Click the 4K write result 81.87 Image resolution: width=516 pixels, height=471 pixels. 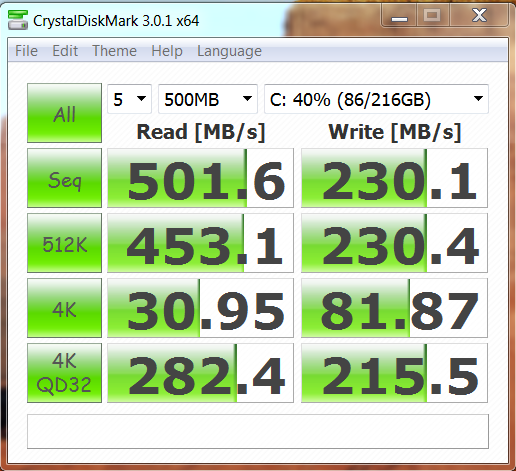tap(394, 308)
